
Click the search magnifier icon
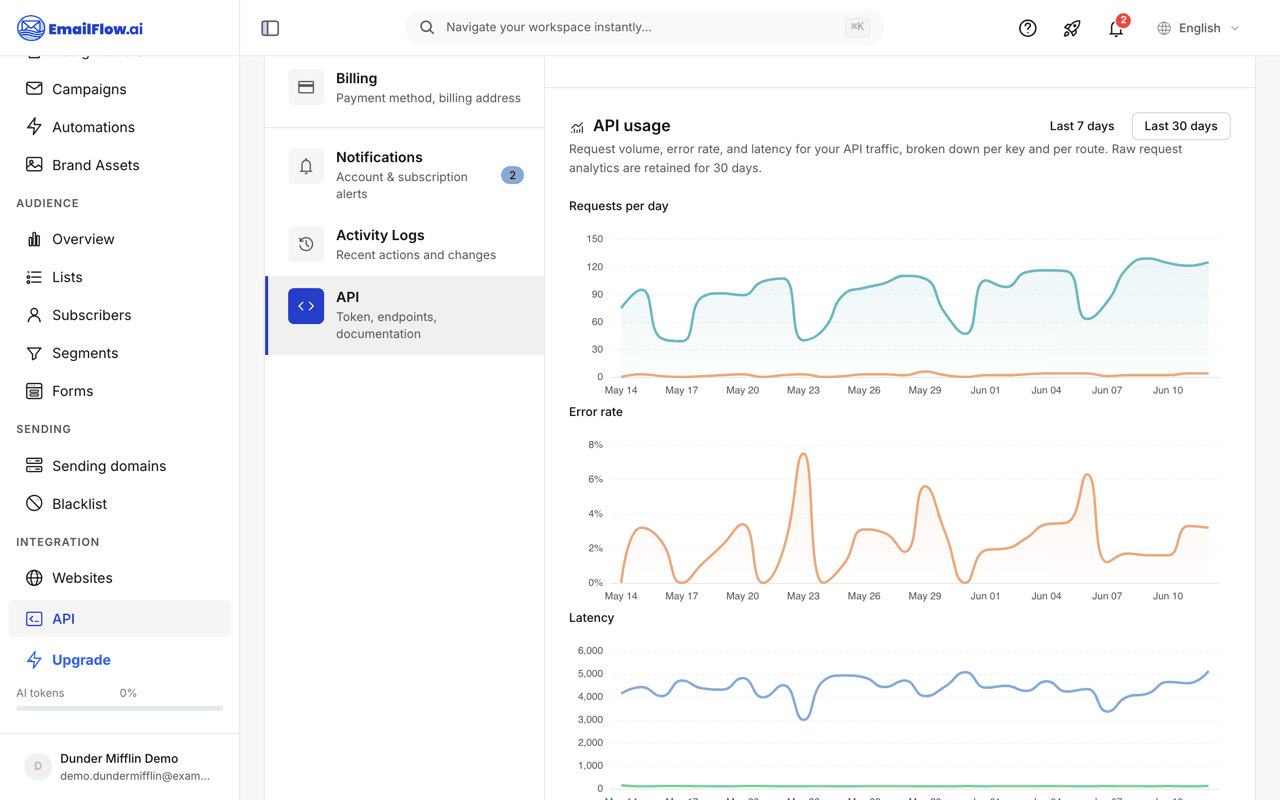click(427, 27)
